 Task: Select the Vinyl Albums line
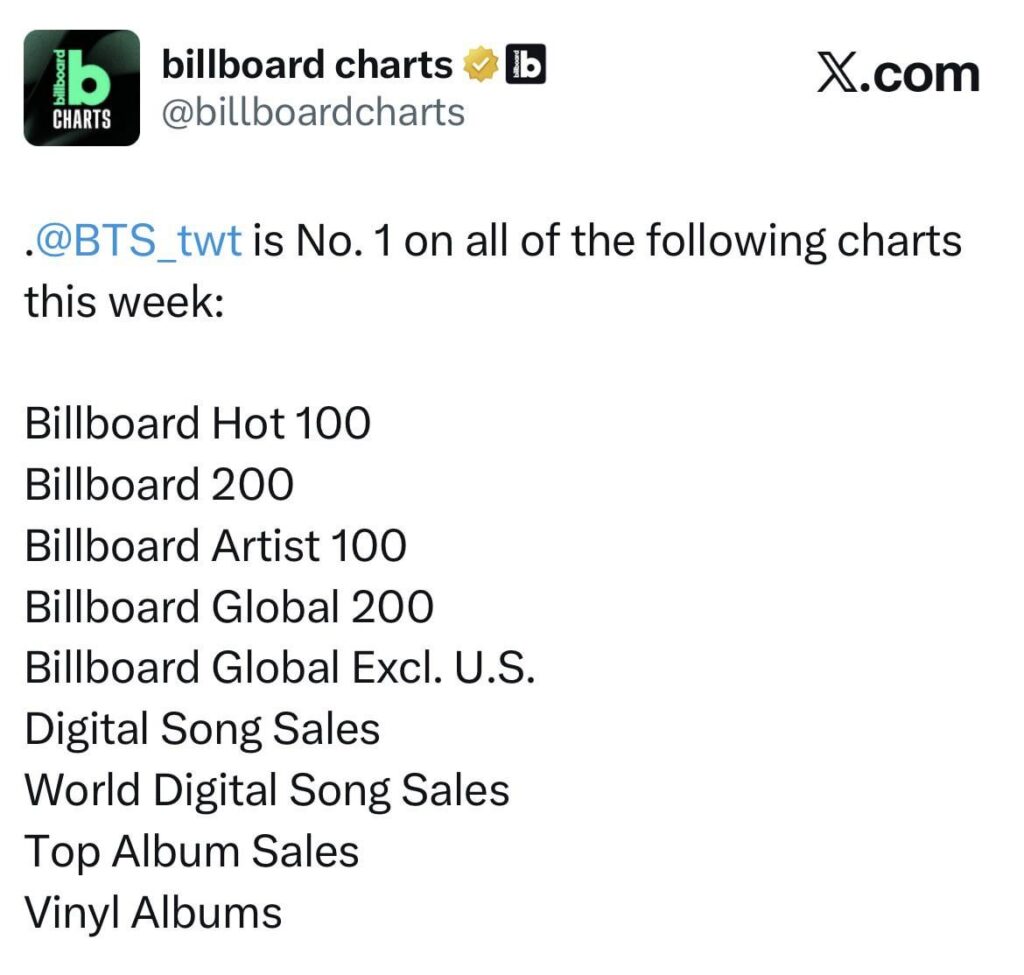coord(153,913)
